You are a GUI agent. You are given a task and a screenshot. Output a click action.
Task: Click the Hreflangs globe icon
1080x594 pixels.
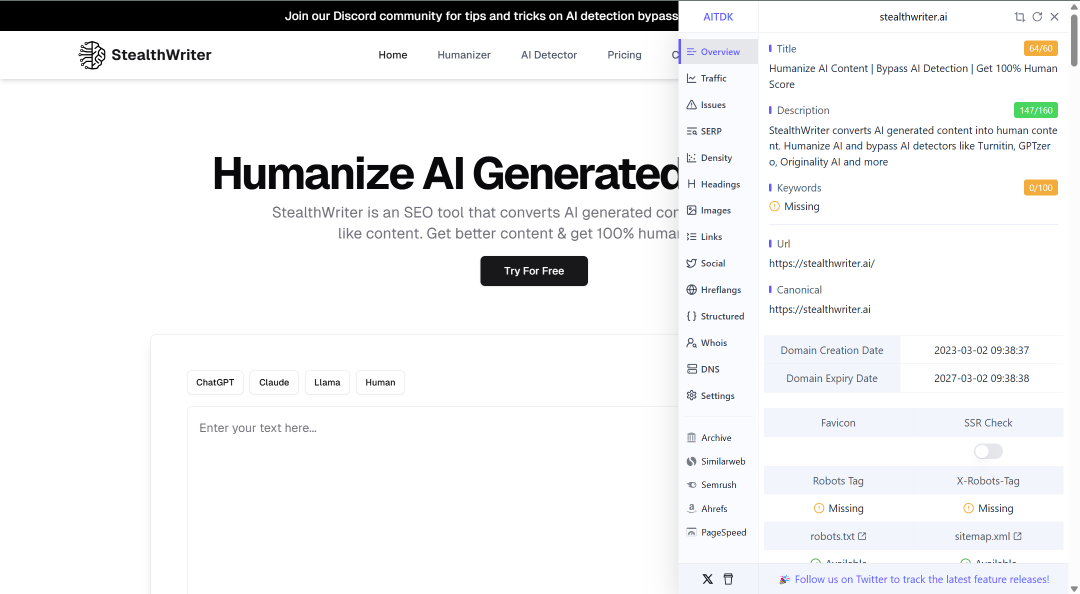pos(692,289)
